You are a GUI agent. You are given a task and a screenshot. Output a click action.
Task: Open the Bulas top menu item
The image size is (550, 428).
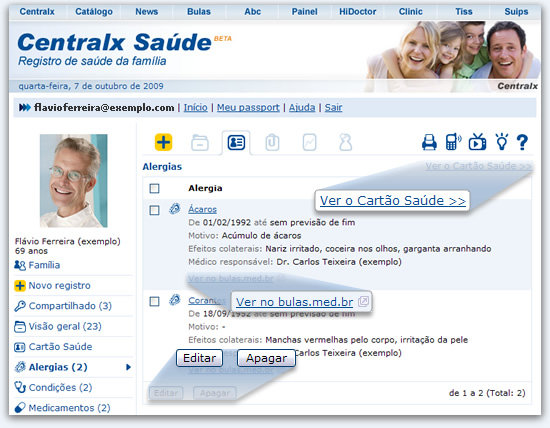pyautogui.click(x=199, y=12)
